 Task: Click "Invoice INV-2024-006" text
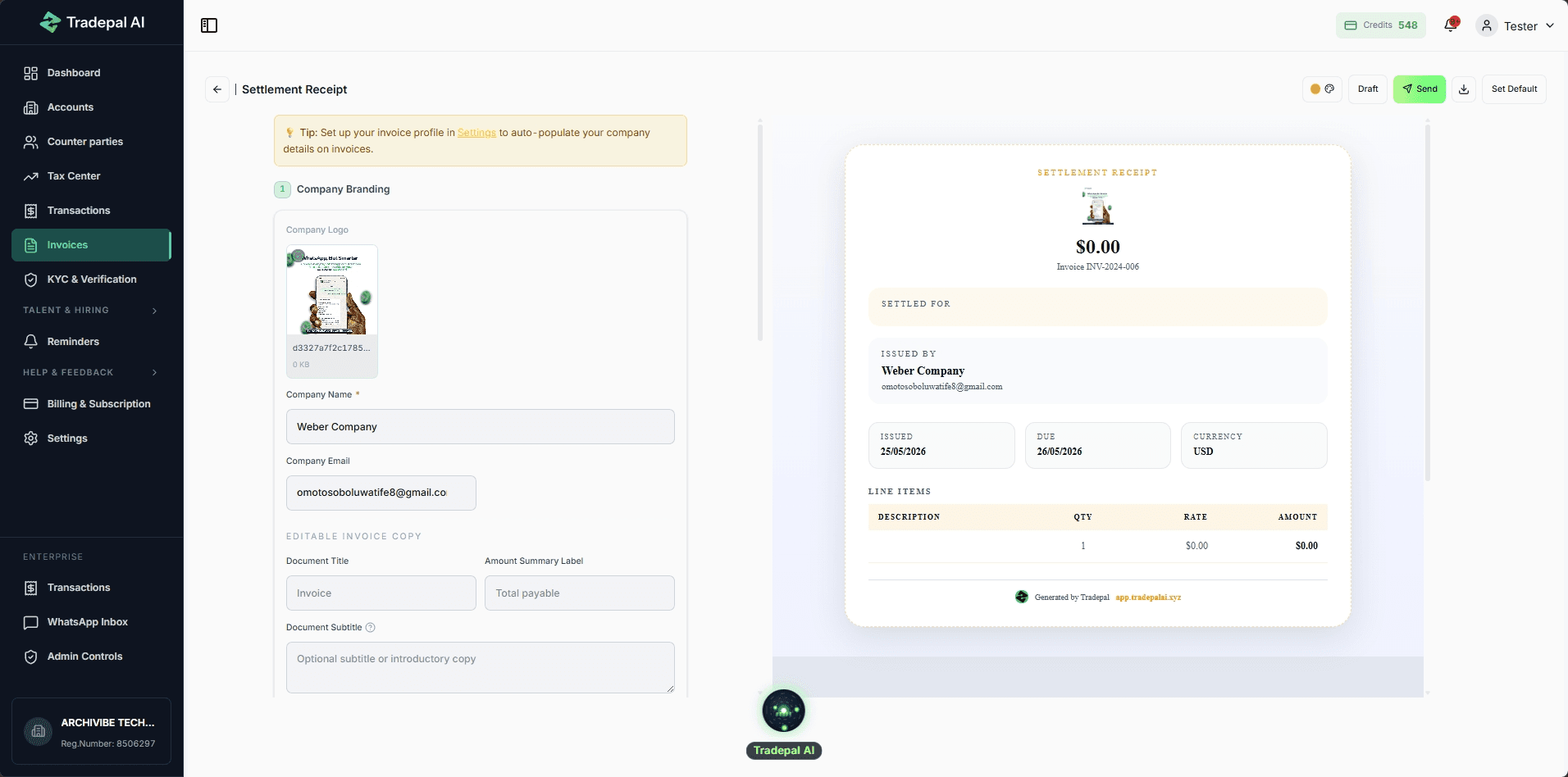(1097, 267)
